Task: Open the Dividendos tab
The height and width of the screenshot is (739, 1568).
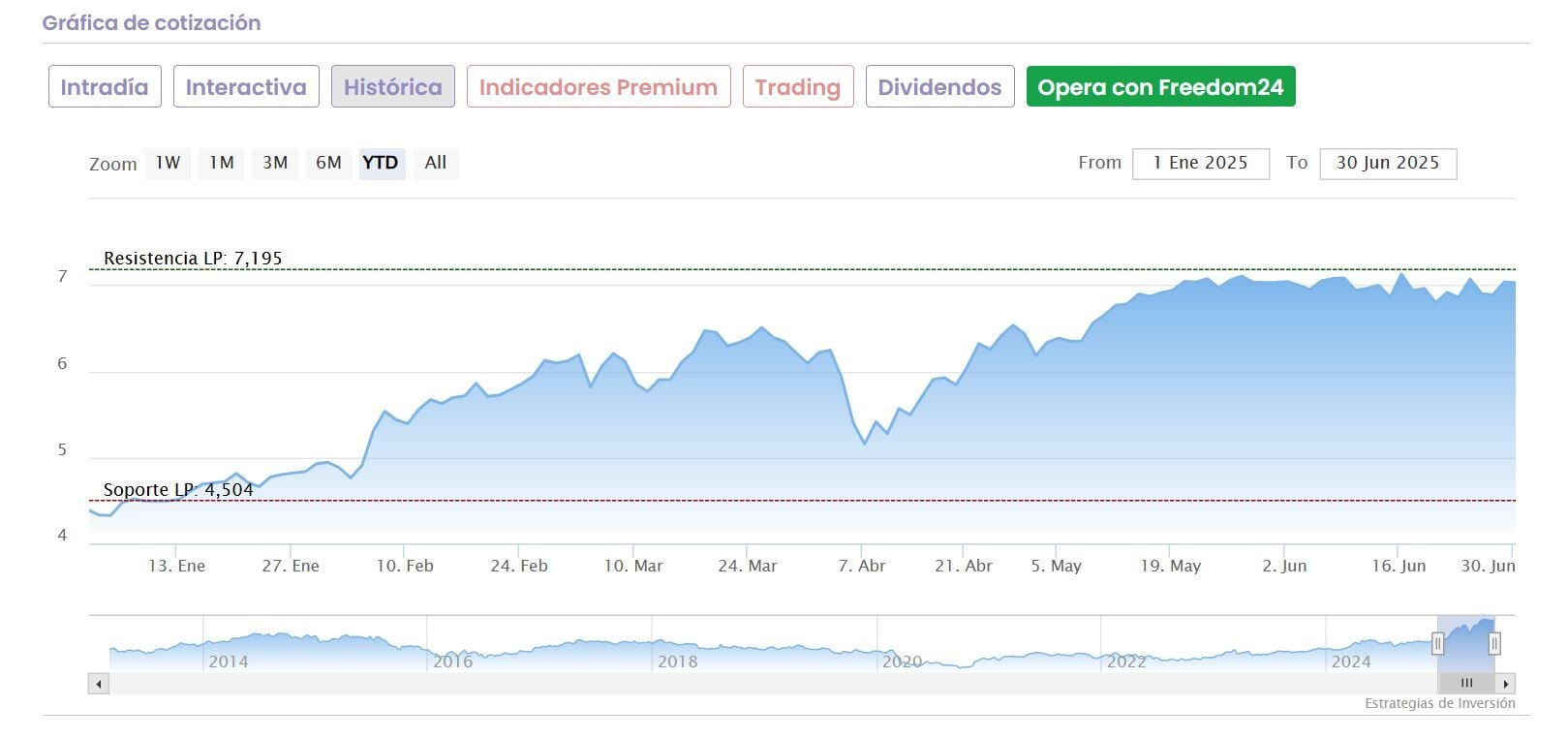Action: point(939,87)
